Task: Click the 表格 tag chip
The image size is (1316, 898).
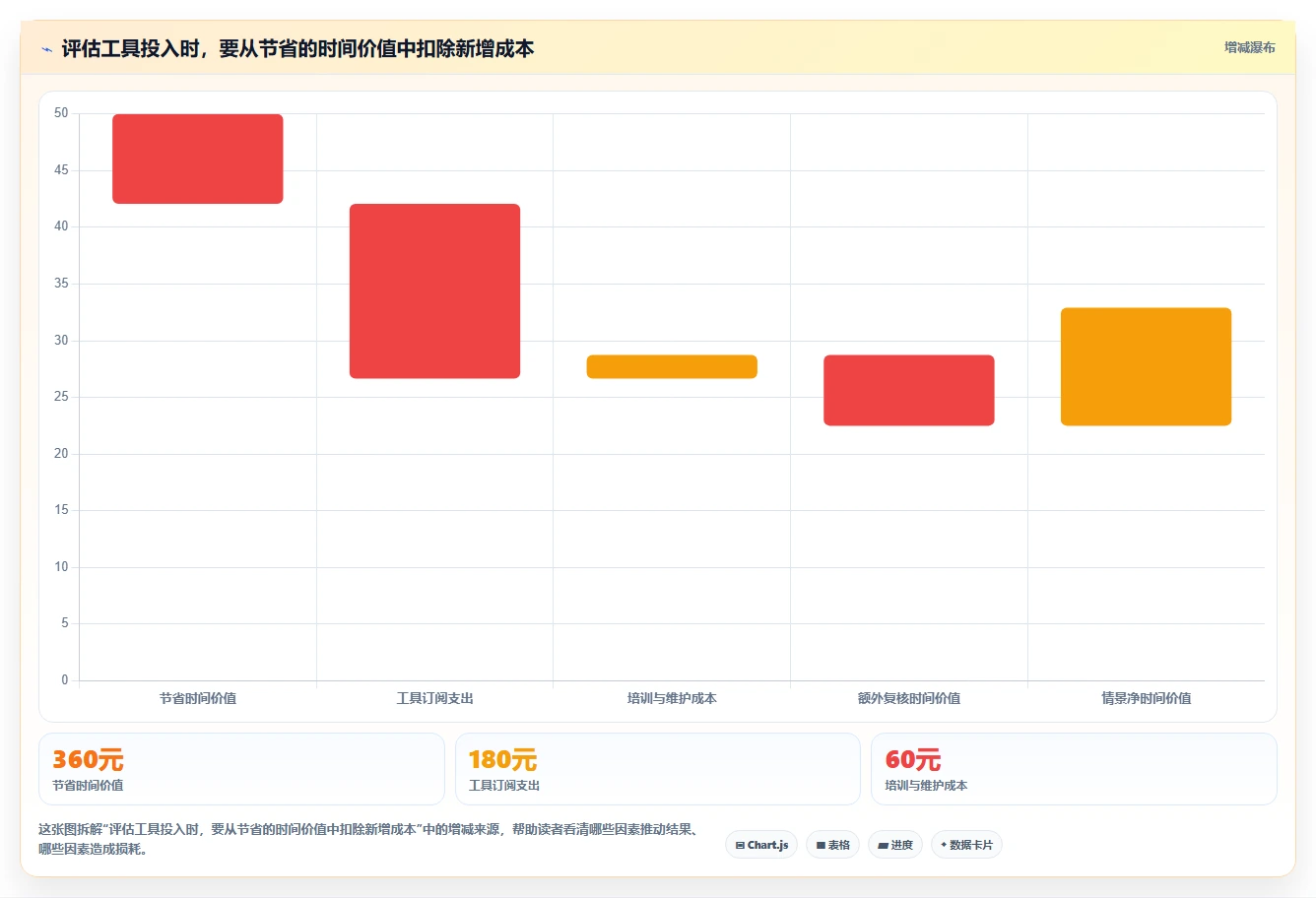Action: click(x=832, y=845)
